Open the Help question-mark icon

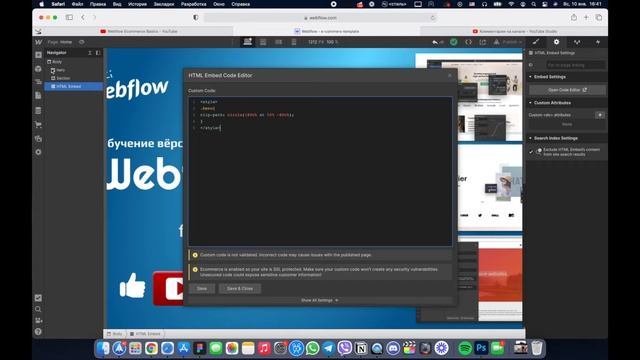point(38,332)
